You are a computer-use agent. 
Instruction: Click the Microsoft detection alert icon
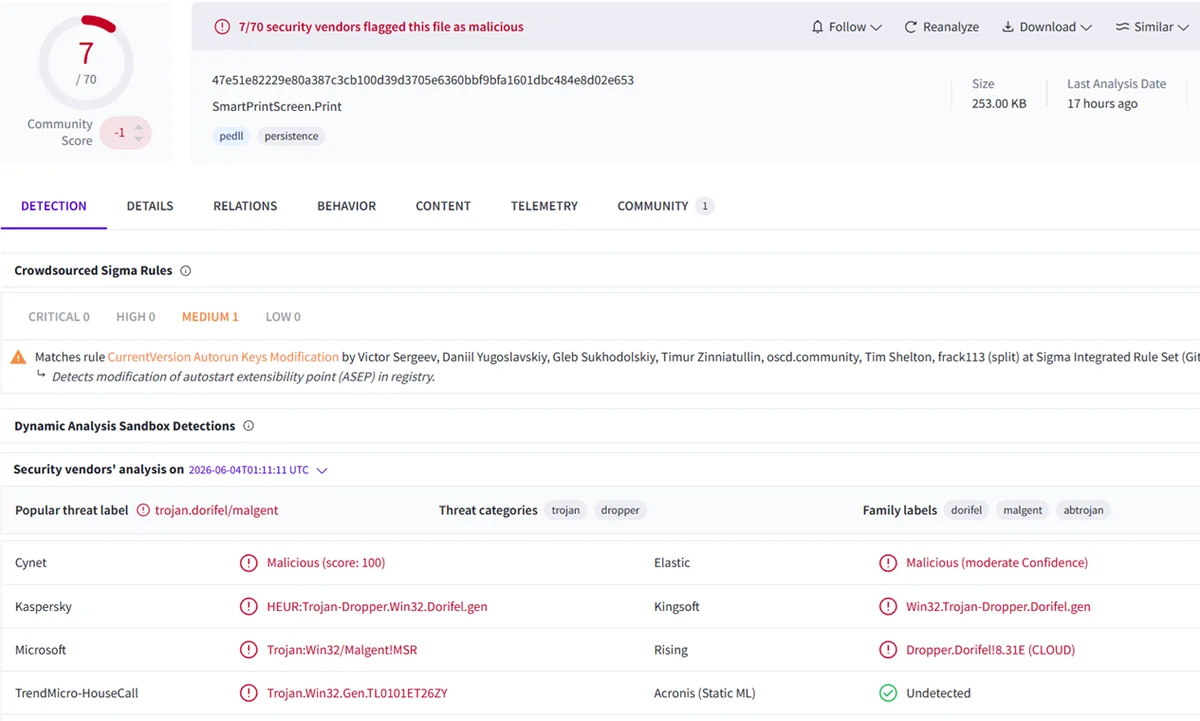coord(249,650)
